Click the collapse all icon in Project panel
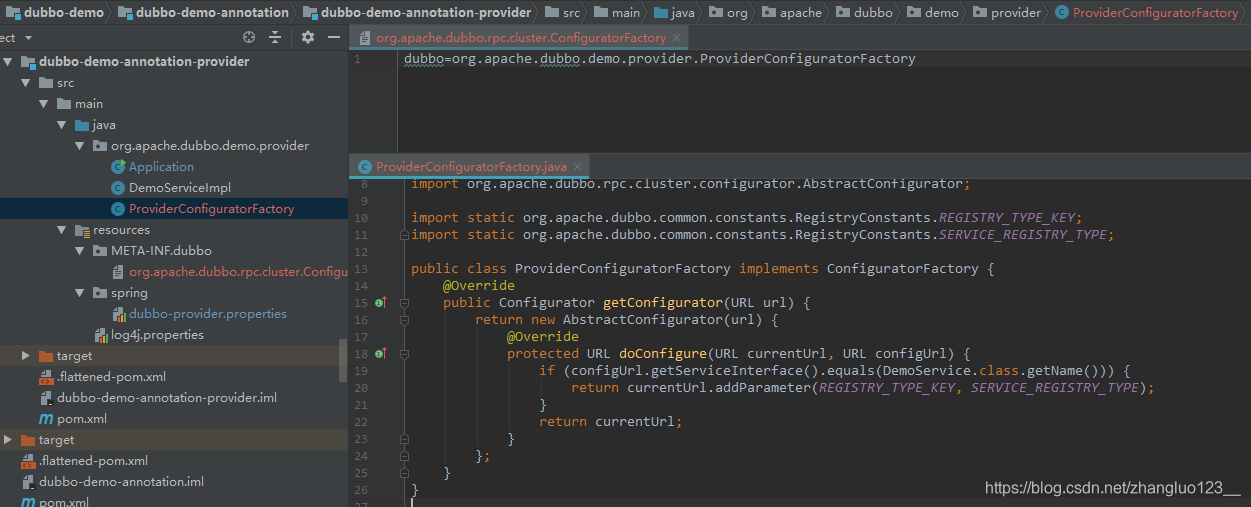Image resolution: width=1251 pixels, height=507 pixels. point(275,37)
